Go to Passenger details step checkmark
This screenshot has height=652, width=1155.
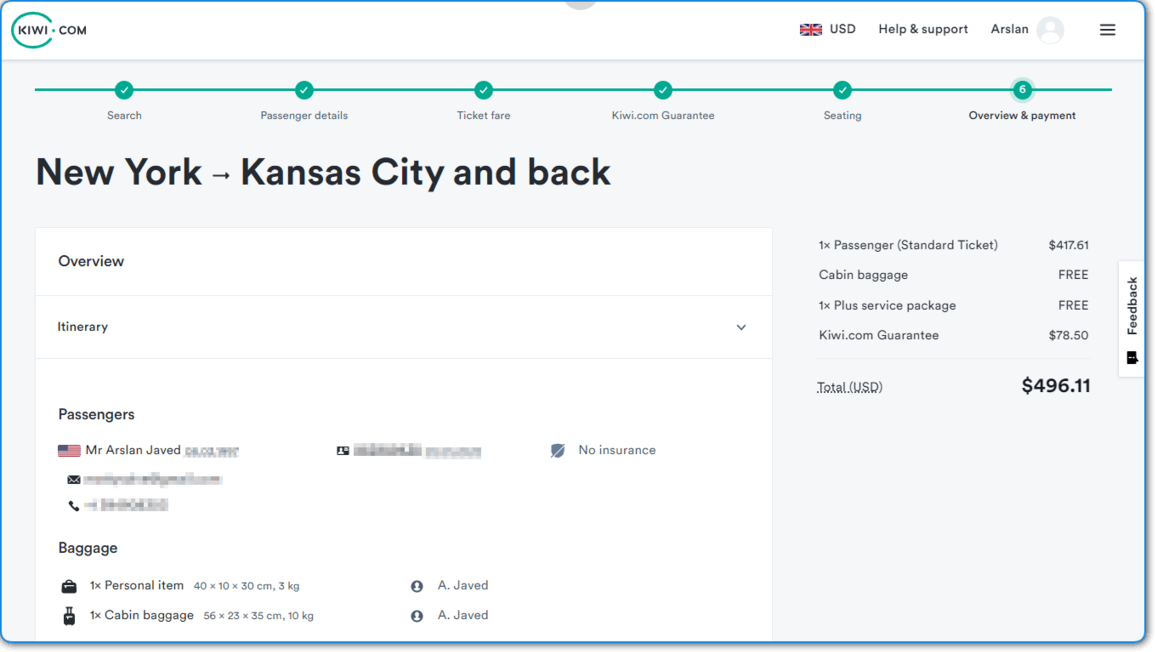303,90
